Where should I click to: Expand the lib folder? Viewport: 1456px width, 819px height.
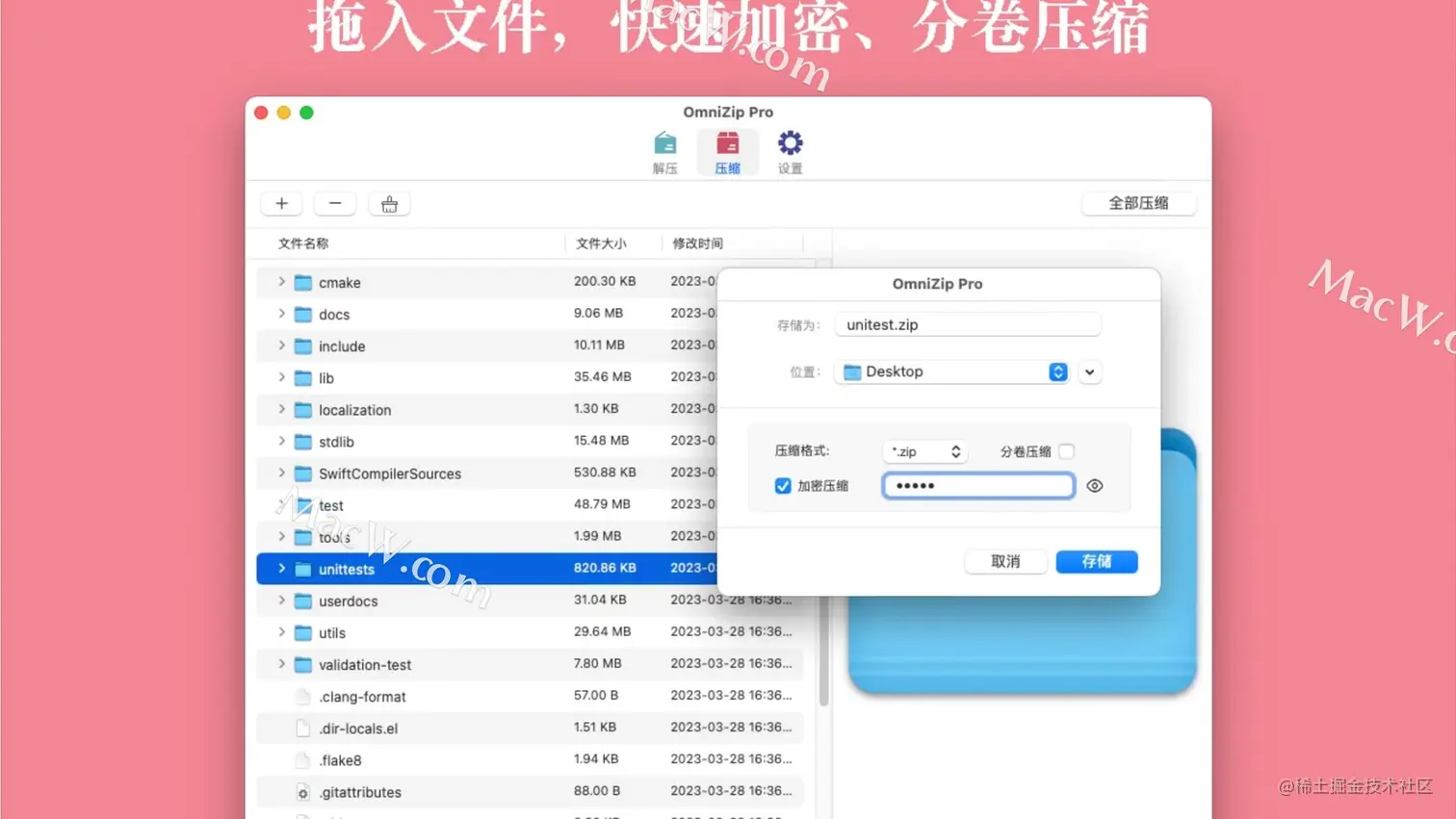tap(281, 377)
